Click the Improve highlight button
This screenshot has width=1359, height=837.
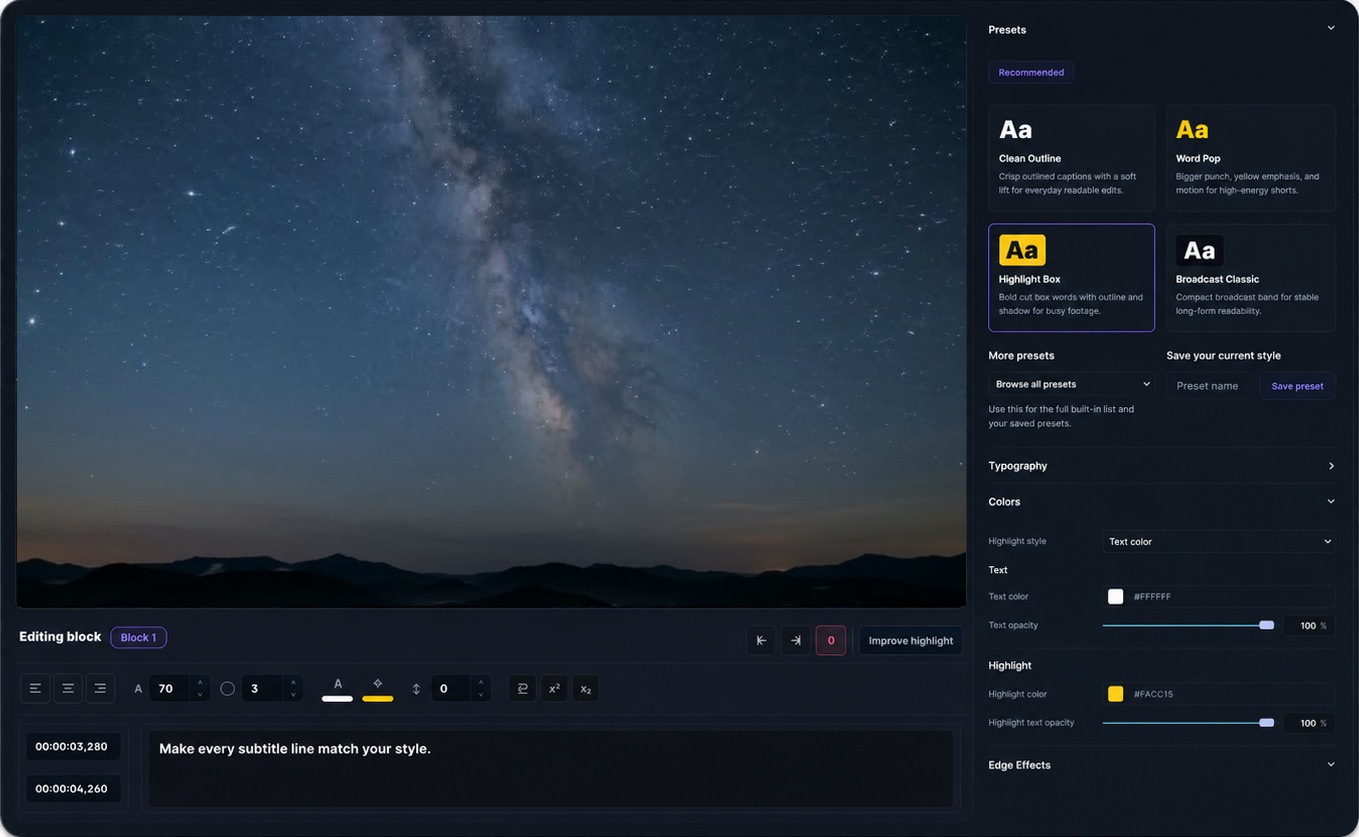click(910, 640)
